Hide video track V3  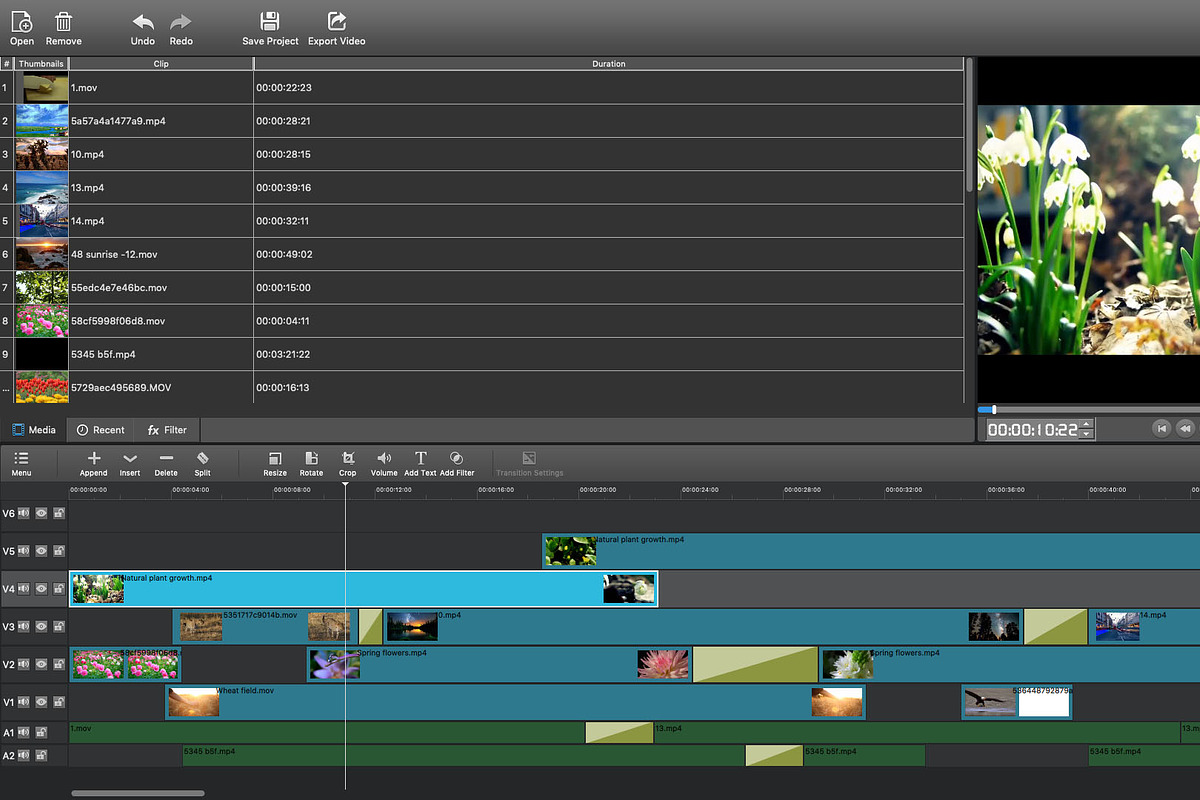pyautogui.click(x=42, y=627)
